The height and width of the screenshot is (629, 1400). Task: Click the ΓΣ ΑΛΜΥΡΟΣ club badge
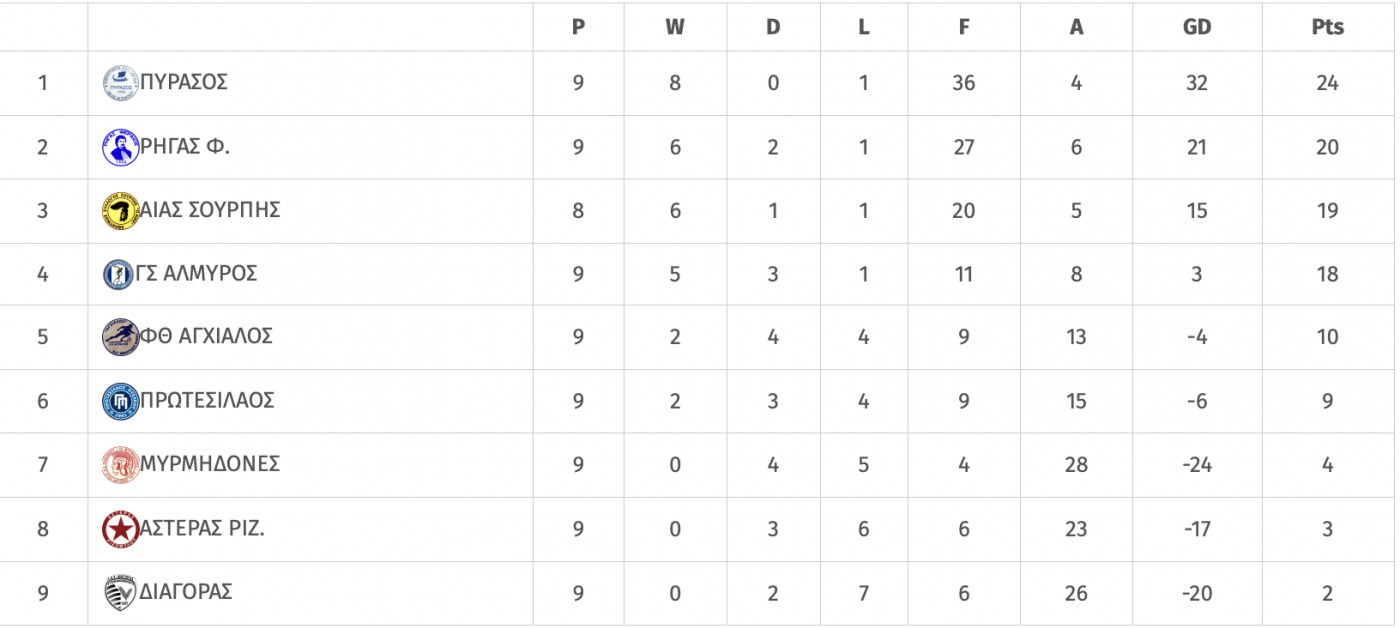pos(118,274)
